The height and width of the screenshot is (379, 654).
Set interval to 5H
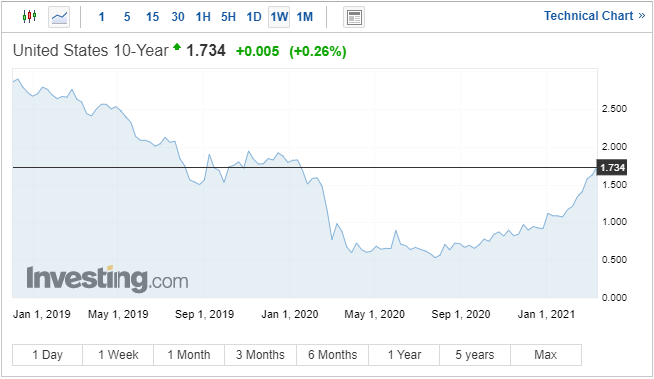click(x=228, y=17)
